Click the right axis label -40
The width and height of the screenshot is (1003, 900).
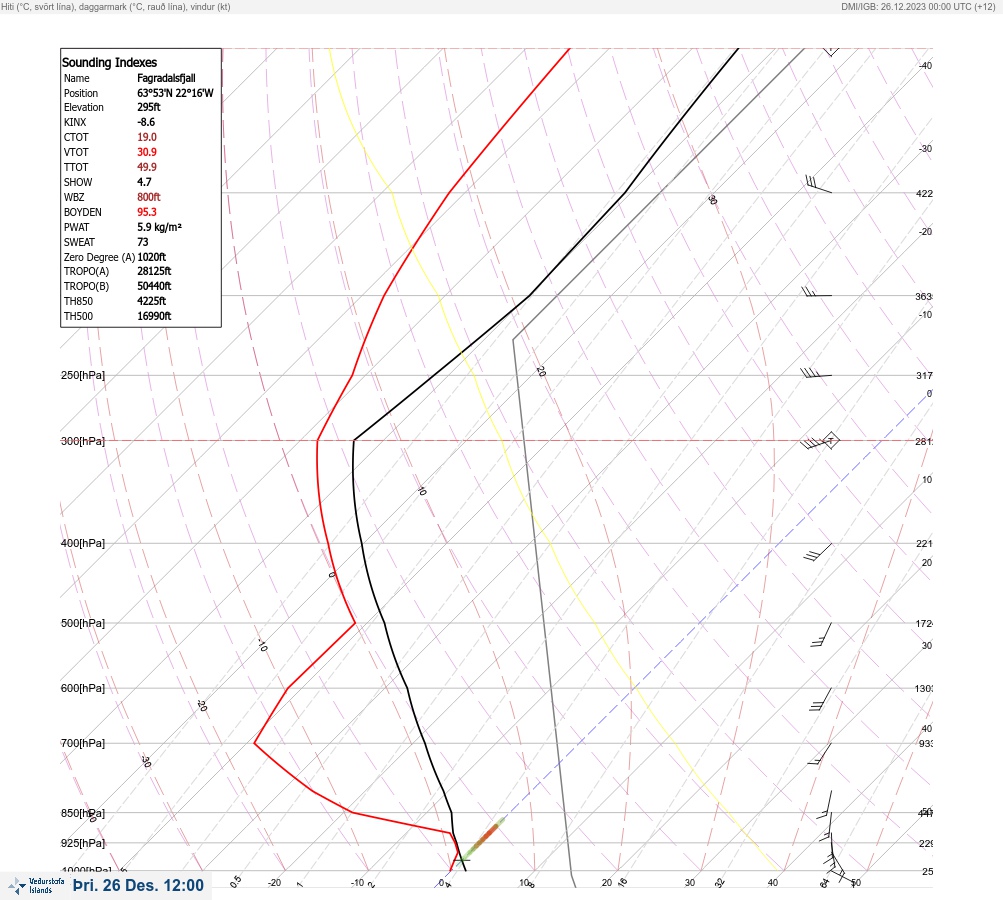click(x=925, y=65)
